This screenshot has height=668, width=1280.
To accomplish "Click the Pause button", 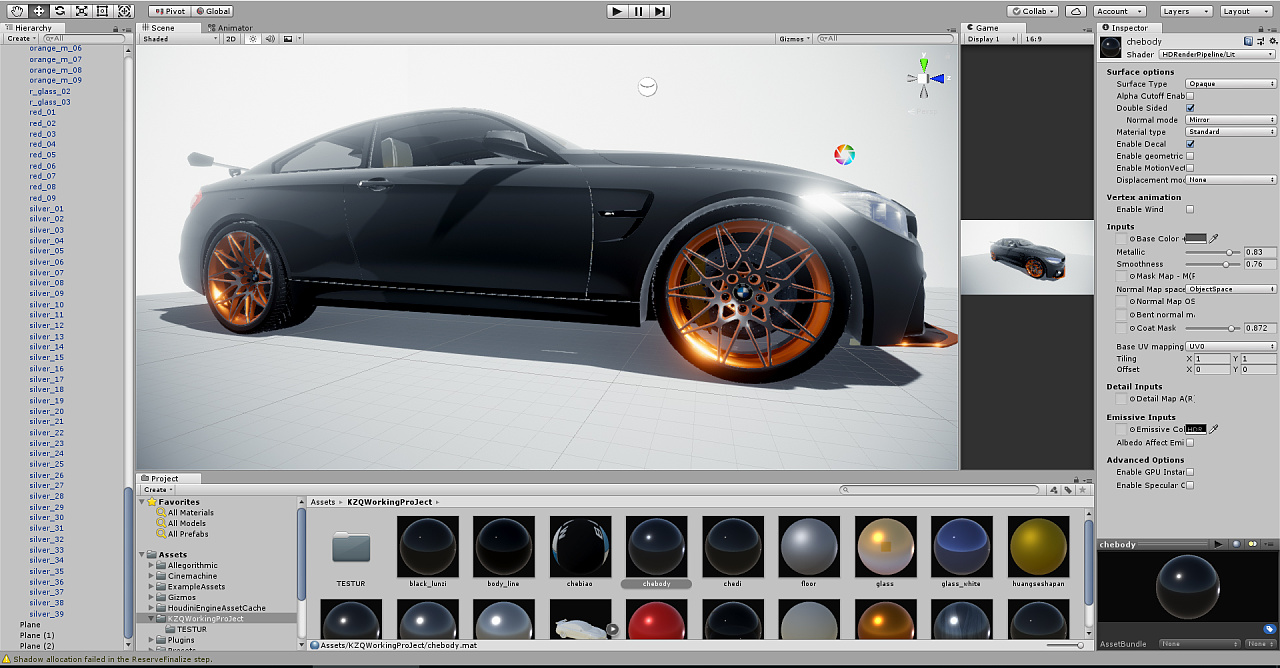I will point(638,11).
